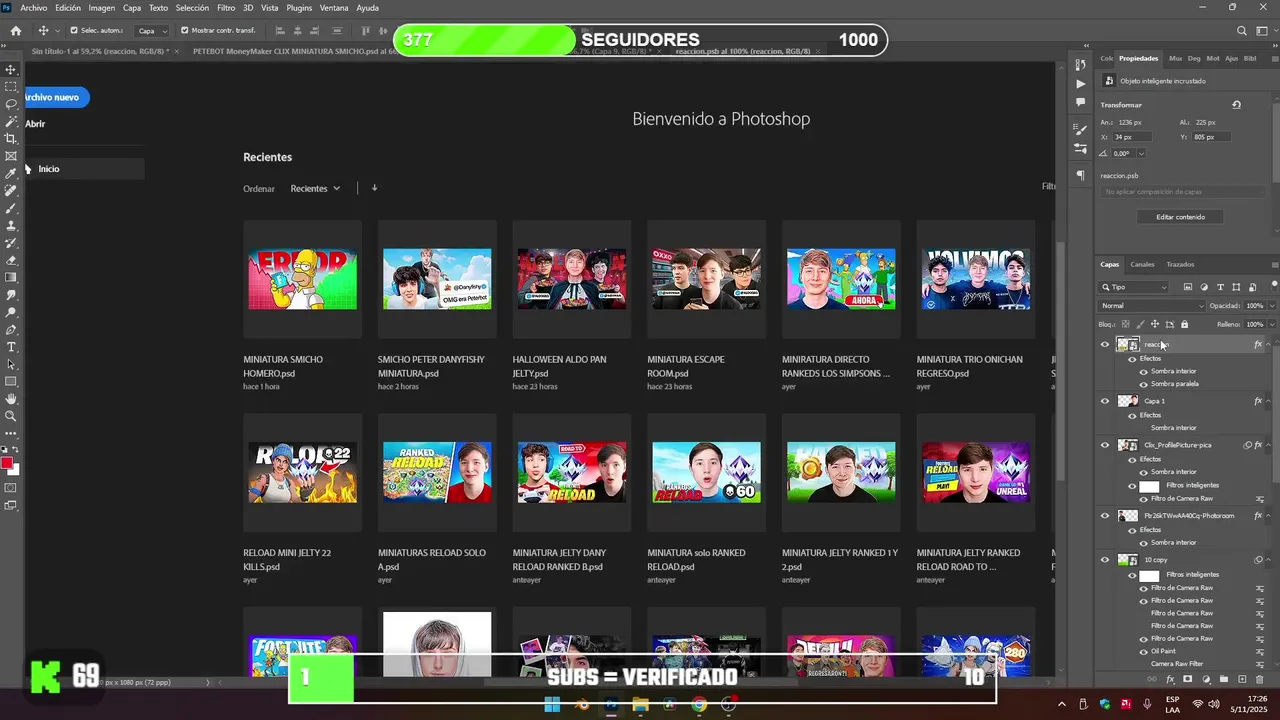Switch to the Trazados tab
This screenshot has height=720, width=1280.
click(x=1180, y=265)
